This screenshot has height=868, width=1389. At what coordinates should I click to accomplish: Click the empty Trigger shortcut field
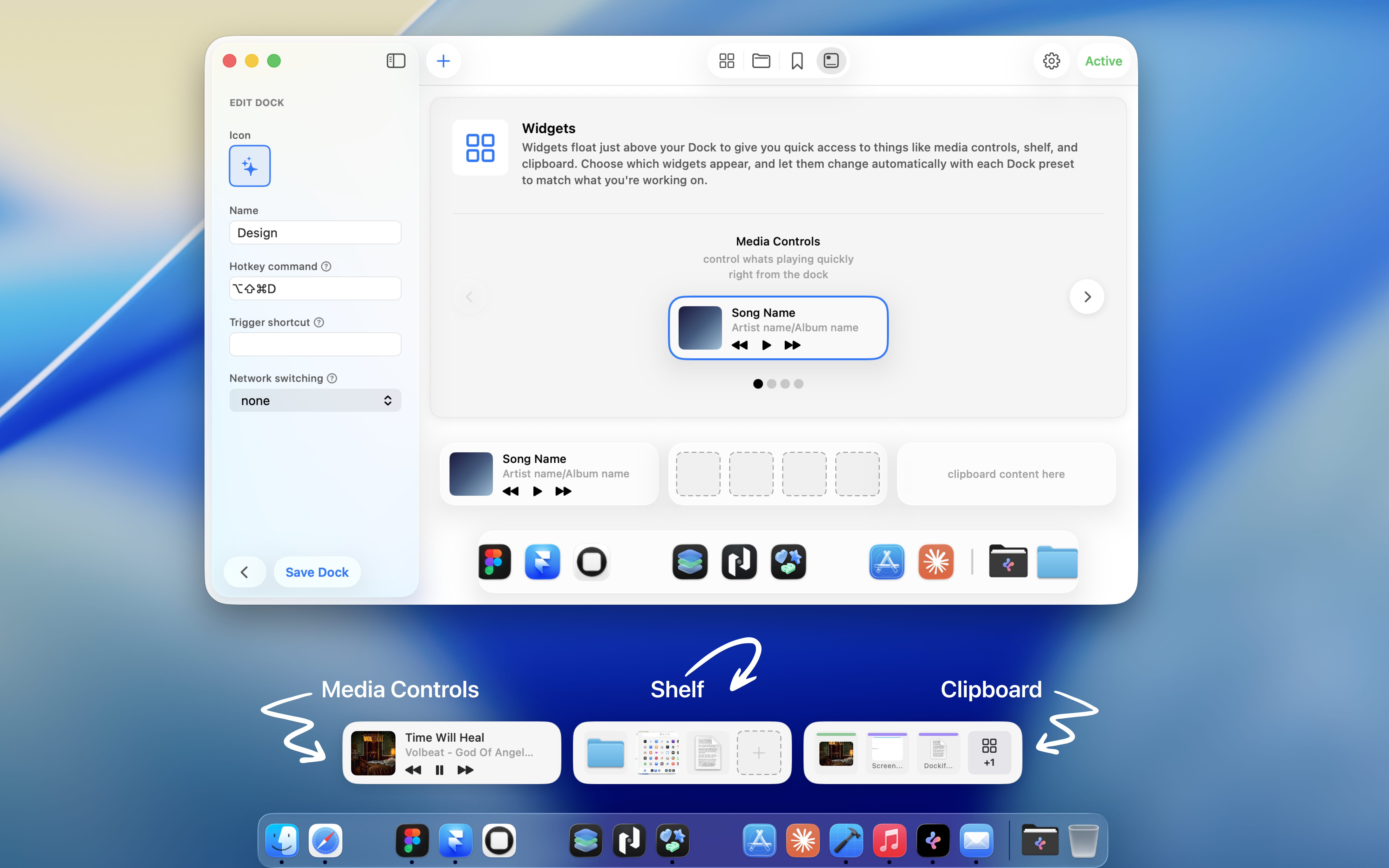click(315, 345)
